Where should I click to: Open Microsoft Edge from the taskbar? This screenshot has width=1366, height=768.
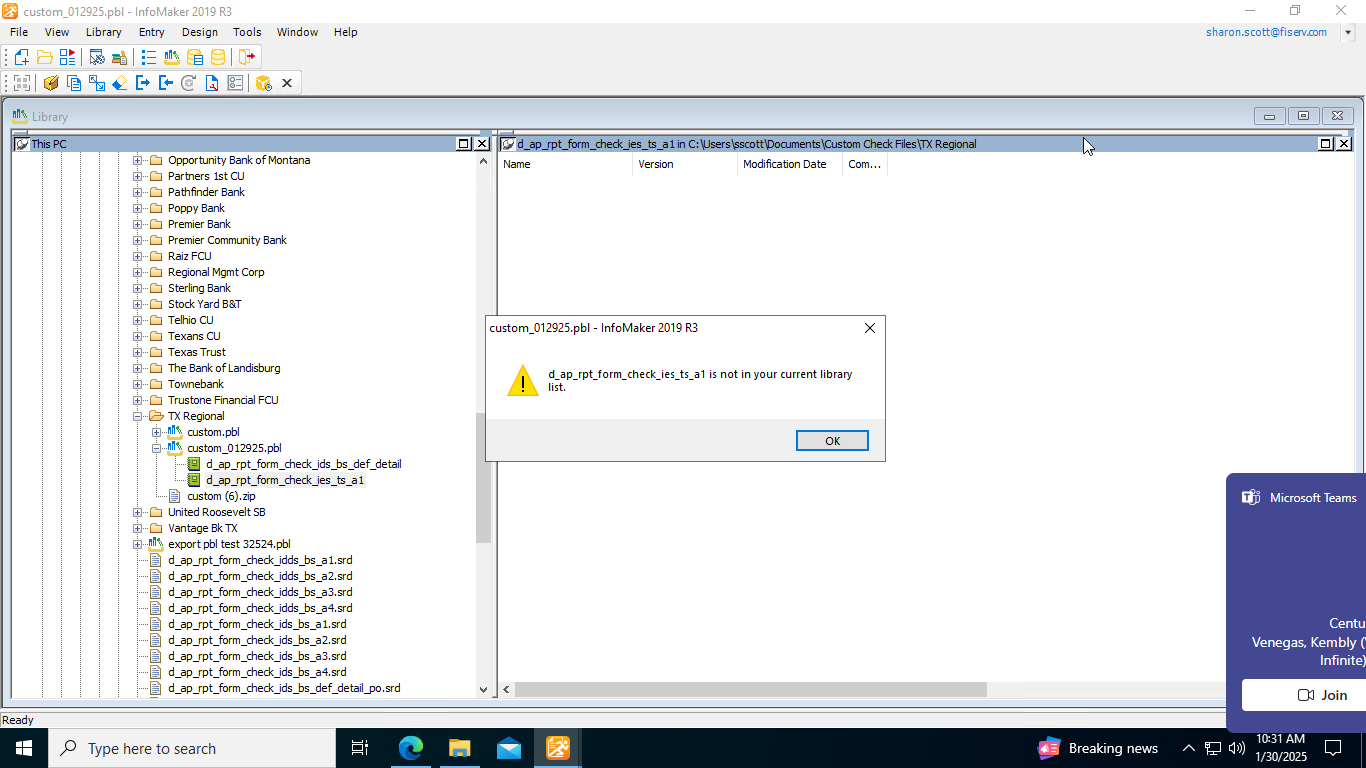coord(410,748)
